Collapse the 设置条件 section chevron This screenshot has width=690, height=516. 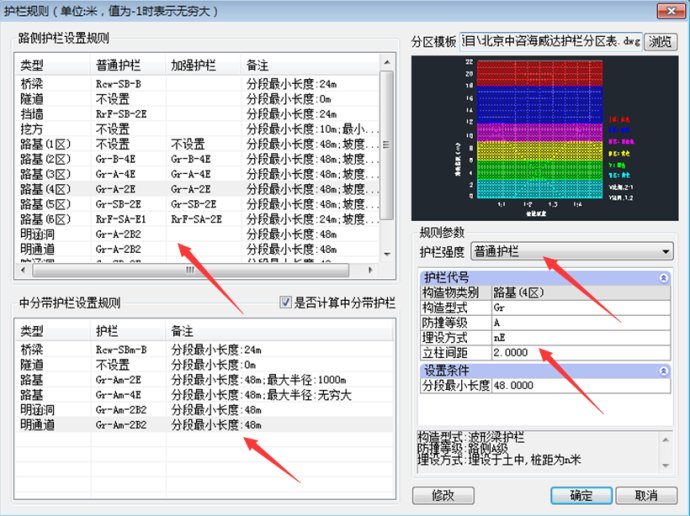[662, 371]
